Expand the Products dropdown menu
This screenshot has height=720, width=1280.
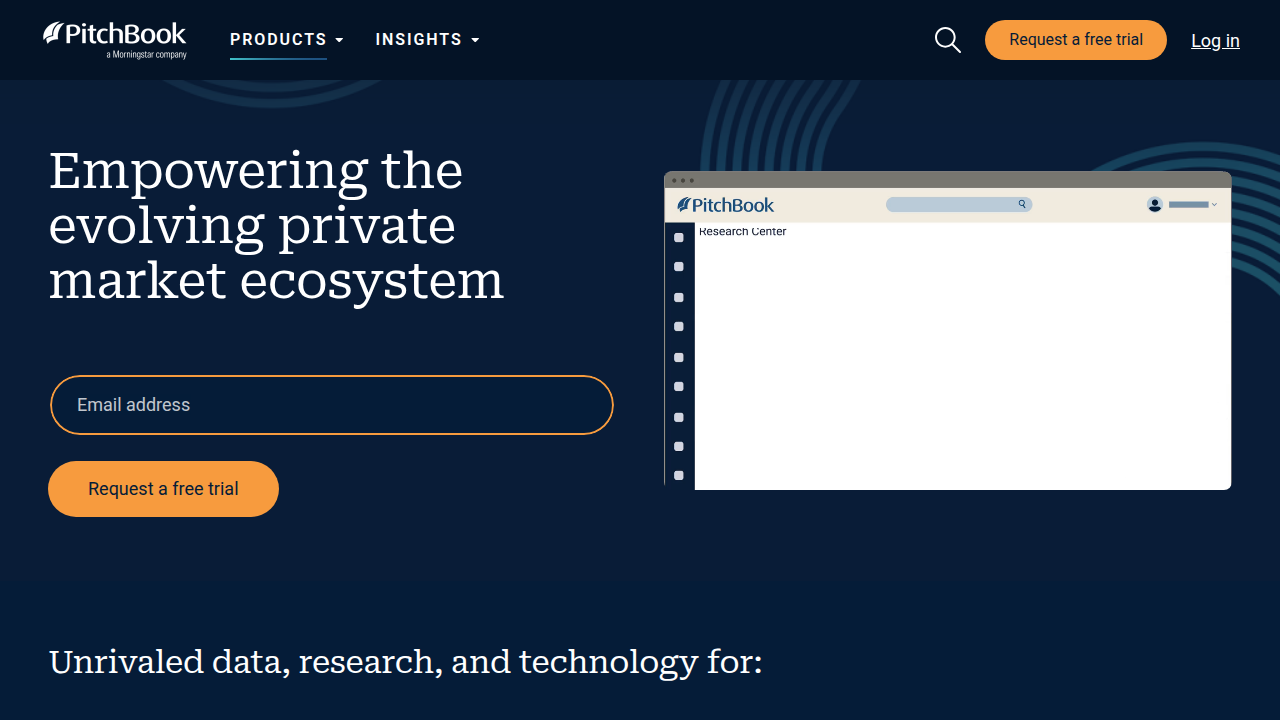coord(287,40)
